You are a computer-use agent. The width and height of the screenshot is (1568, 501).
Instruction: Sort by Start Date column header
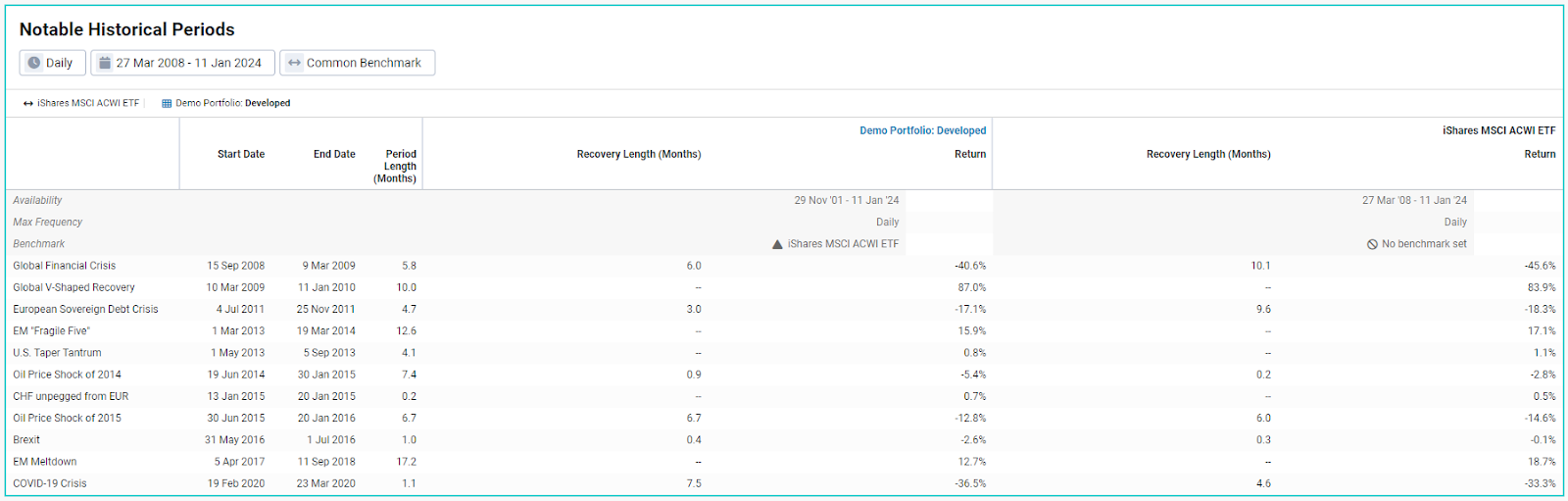[x=241, y=154]
